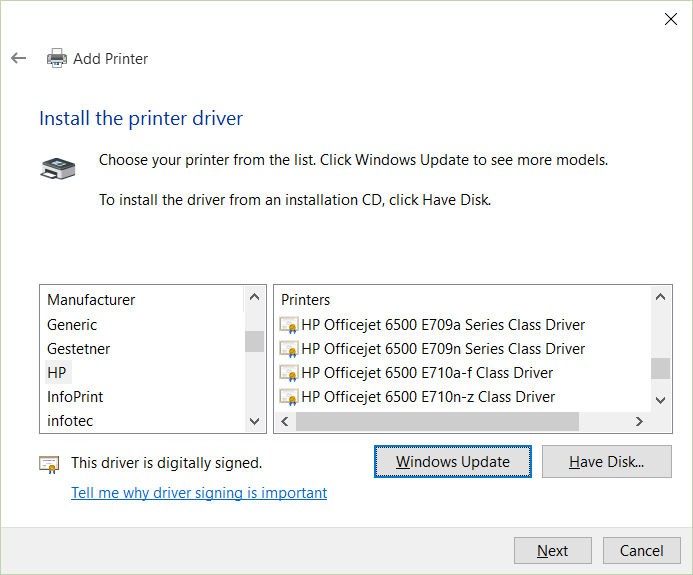Click the Manufacturer list scrollbar thumb

pyautogui.click(x=254, y=341)
